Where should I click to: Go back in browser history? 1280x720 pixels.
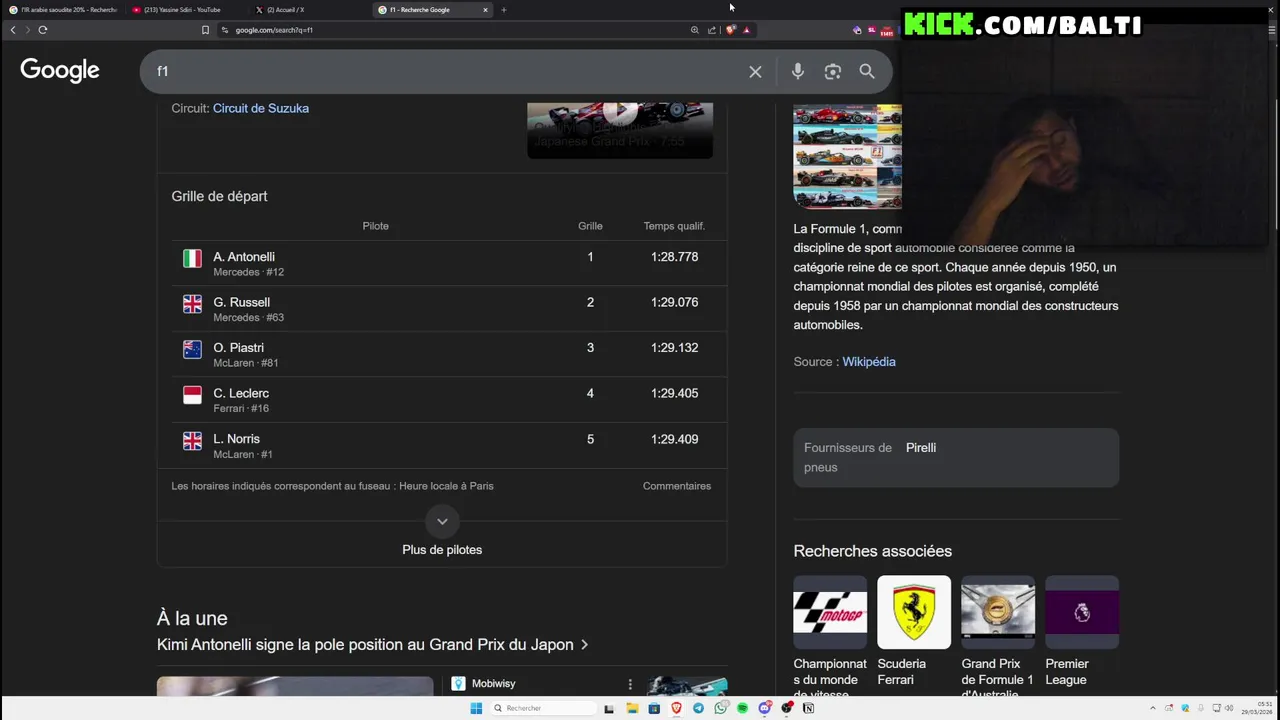click(13, 30)
